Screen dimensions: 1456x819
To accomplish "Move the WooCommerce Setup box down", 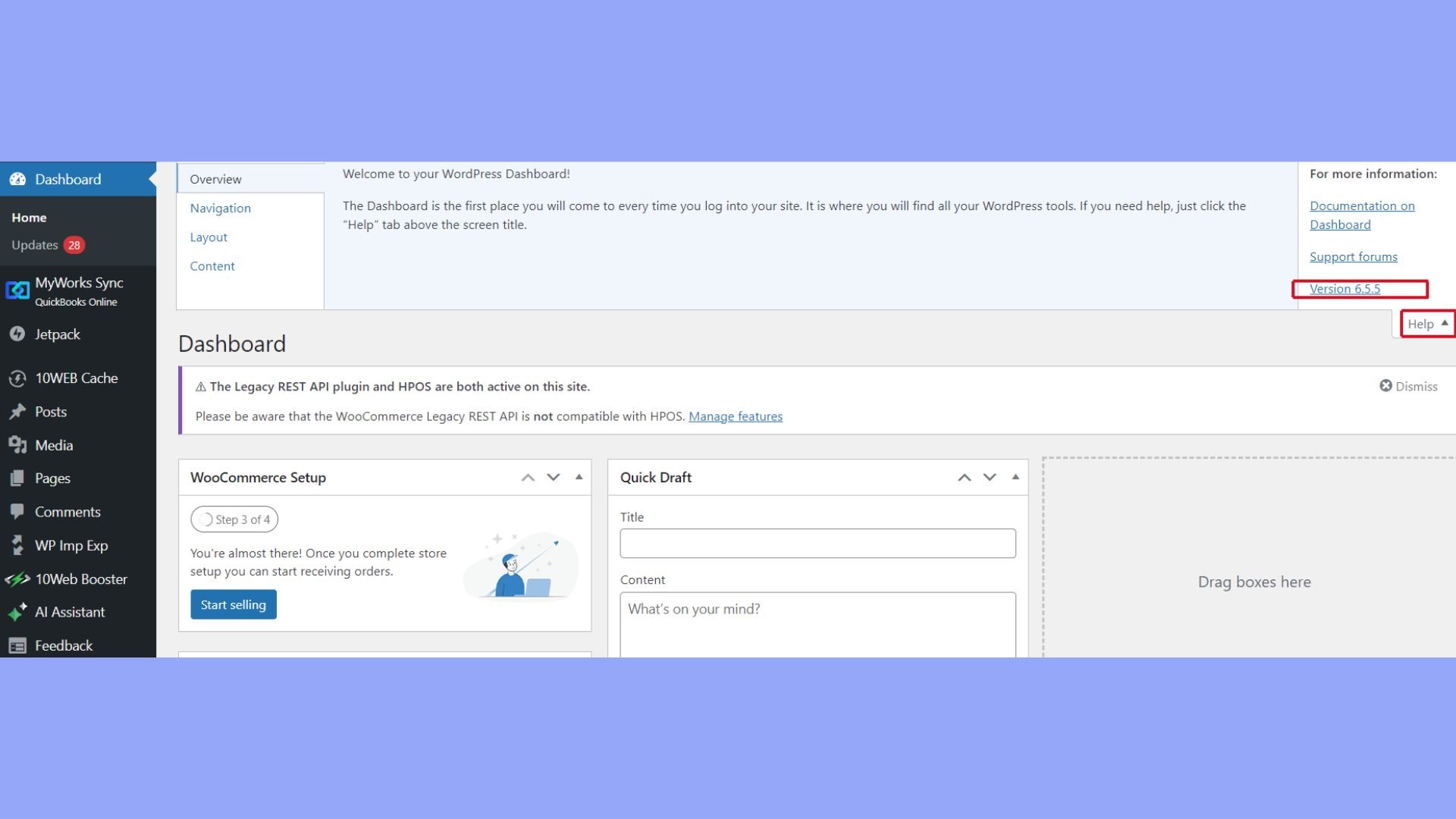I will 554,477.
